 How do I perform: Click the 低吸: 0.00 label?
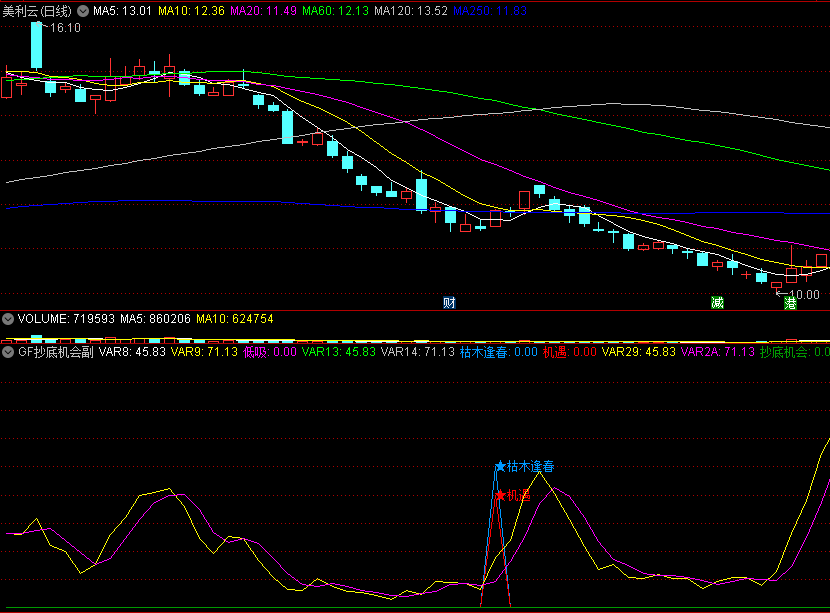tap(269, 352)
